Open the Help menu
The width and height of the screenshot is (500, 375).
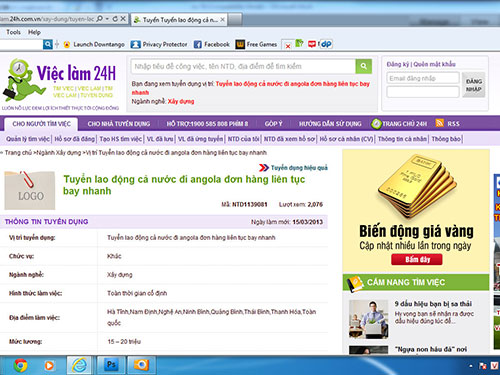[34, 32]
